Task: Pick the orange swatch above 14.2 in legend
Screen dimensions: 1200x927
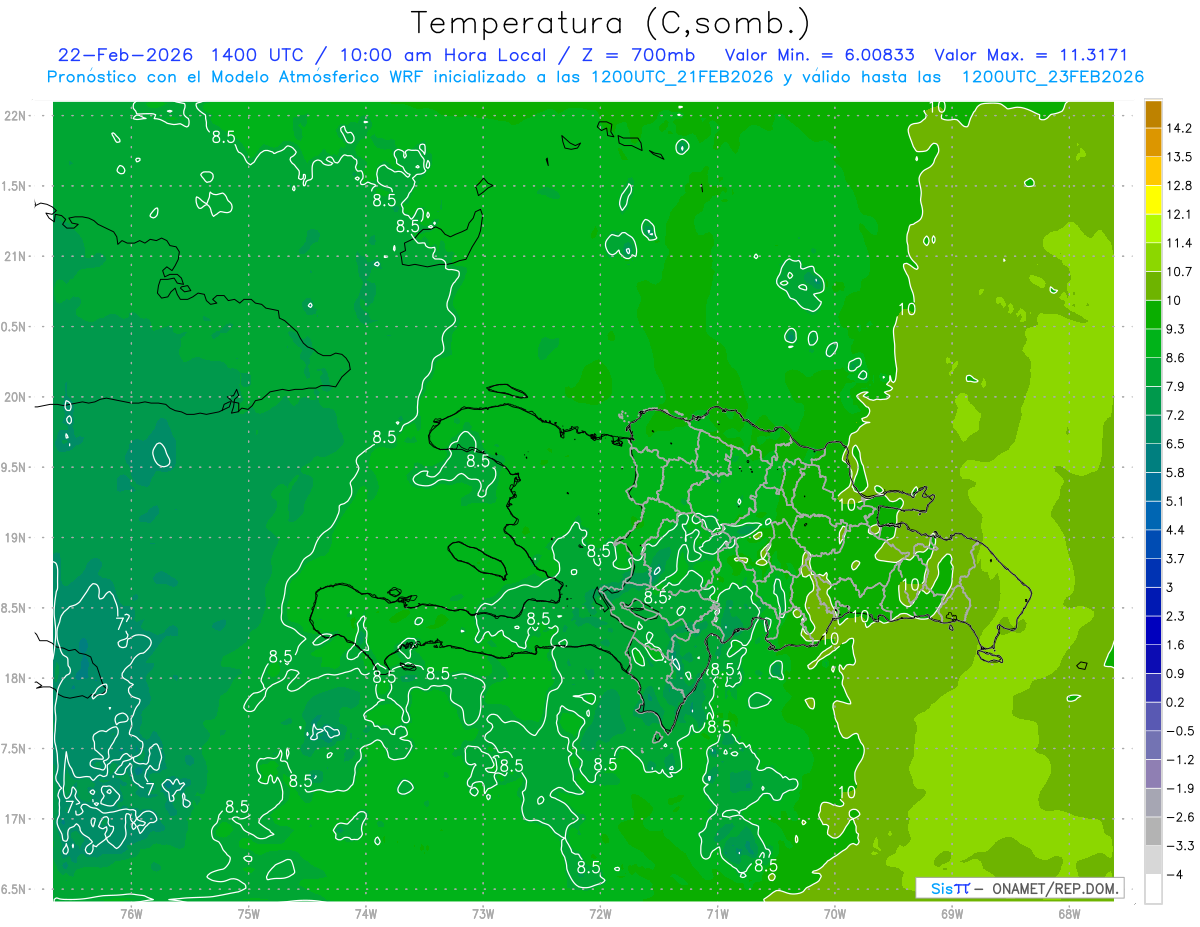Action: 1153,114
